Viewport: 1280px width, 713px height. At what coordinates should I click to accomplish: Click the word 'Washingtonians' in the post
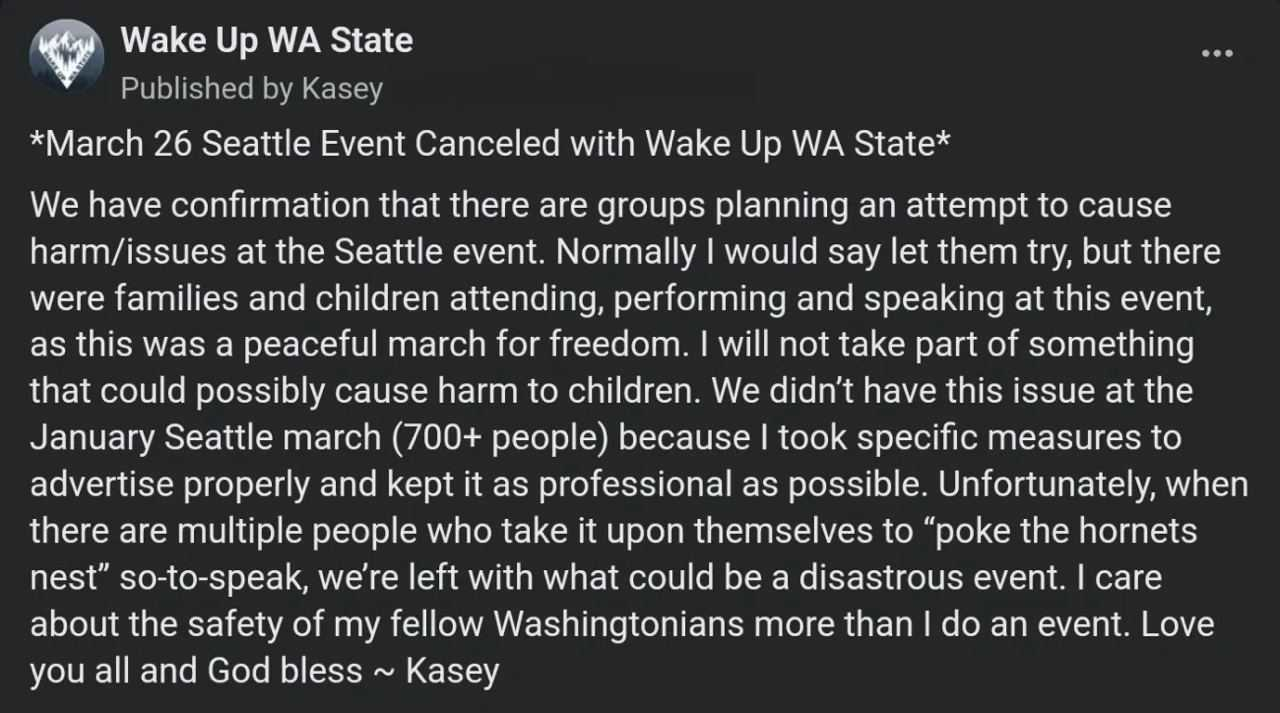pyautogui.click(x=620, y=624)
